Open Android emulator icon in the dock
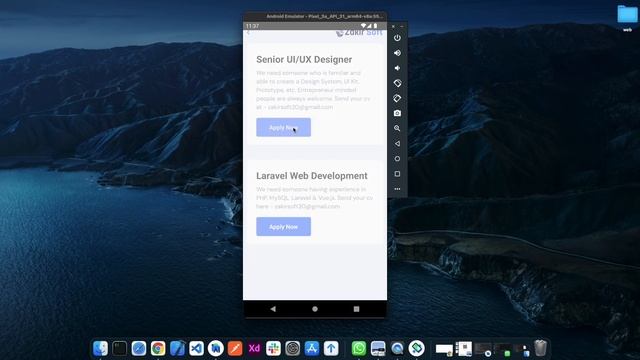The width and height of the screenshot is (640, 360). coord(416,349)
